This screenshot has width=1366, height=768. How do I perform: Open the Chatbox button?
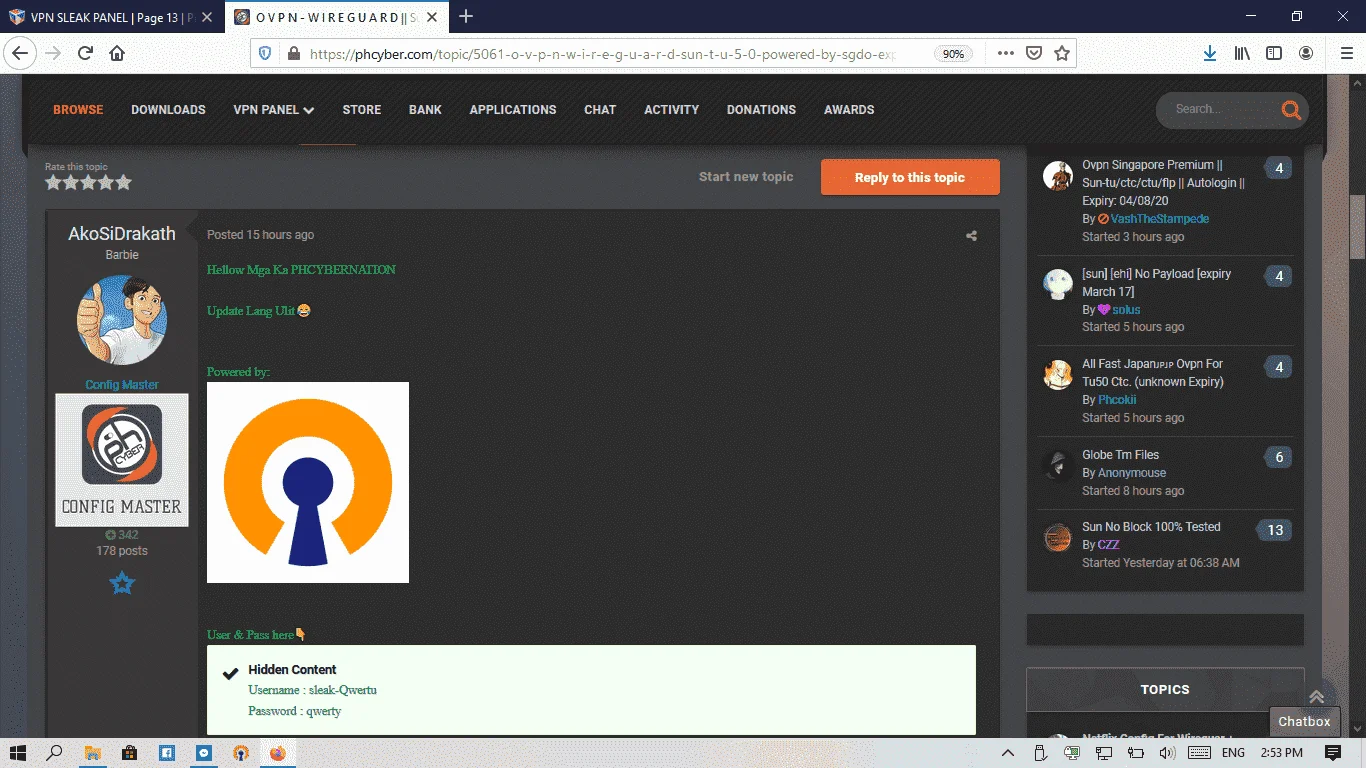[1304, 721]
